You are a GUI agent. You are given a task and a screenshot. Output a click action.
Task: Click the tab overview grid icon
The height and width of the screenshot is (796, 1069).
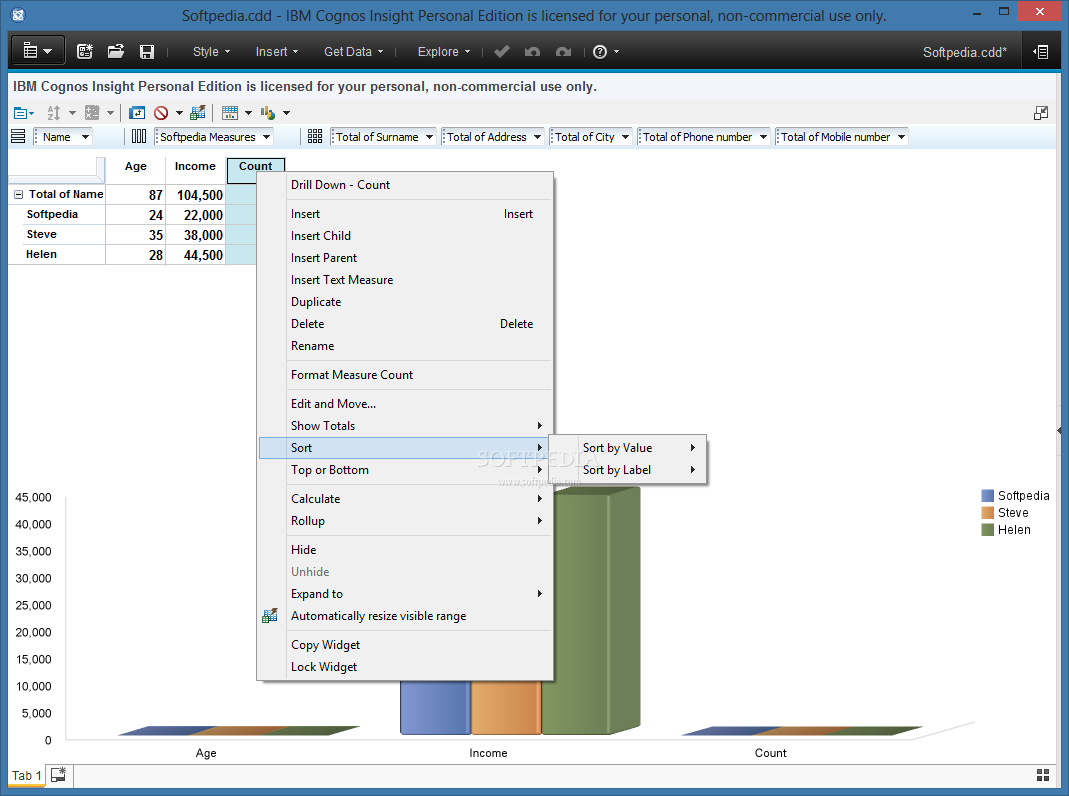pos(1043,775)
